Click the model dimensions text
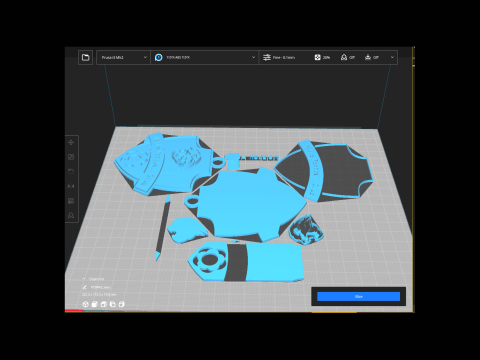Screen dimensions: 480x360 click(x=99, y=295)
